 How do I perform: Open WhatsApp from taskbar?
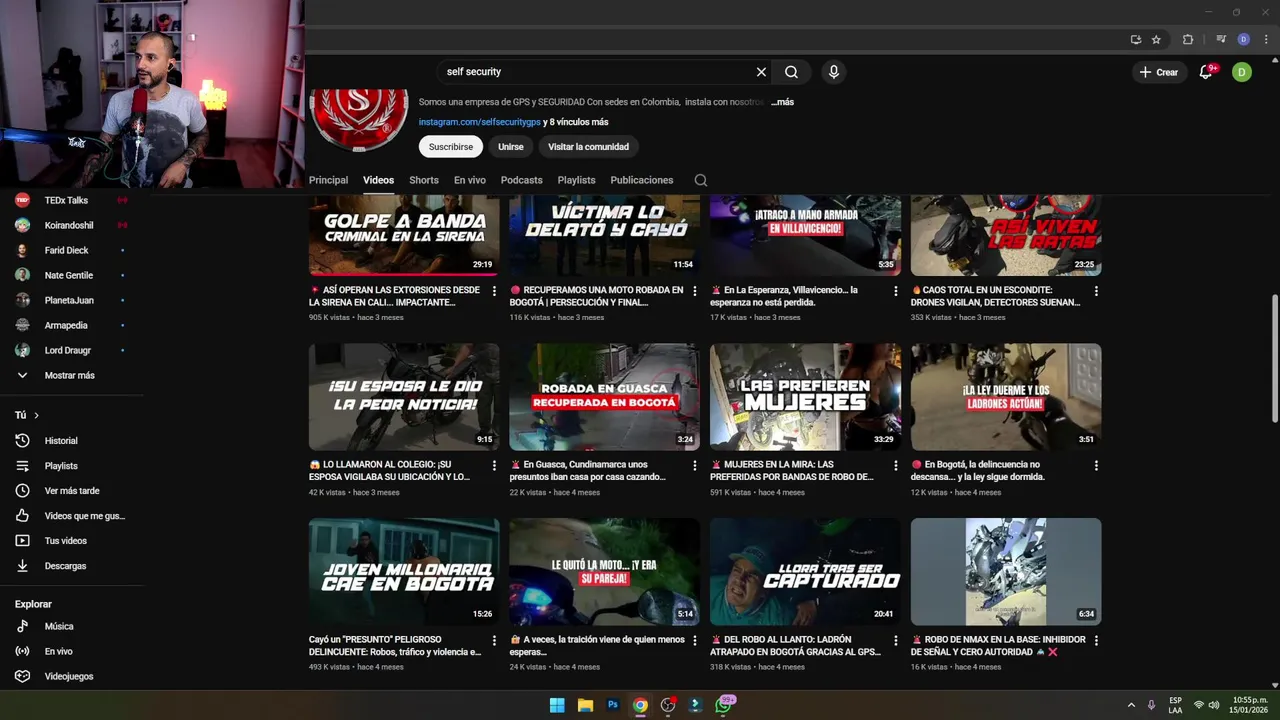[x=723, y=705]
